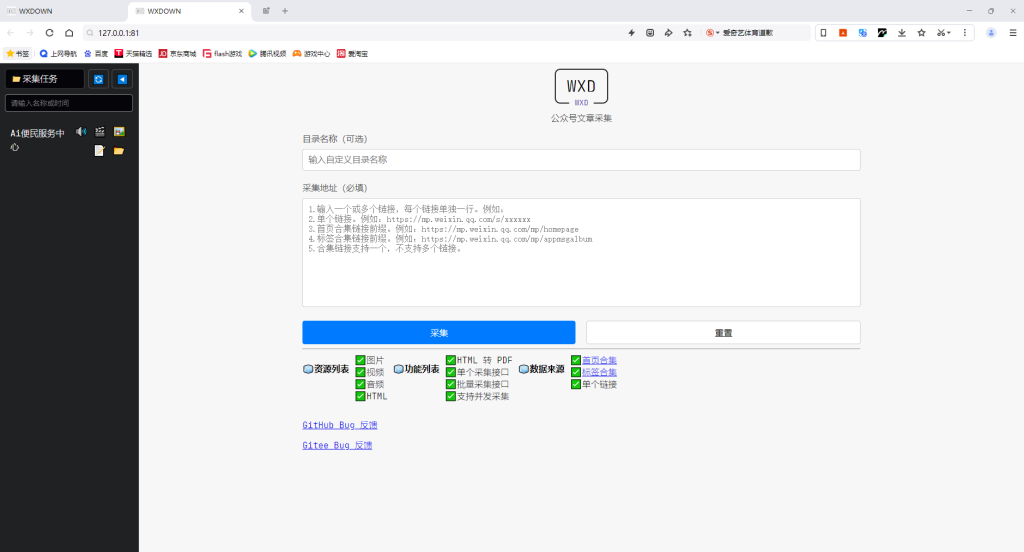Click the user profile avatar icon
Screen dimensions: 1024x552
[991, 33]
